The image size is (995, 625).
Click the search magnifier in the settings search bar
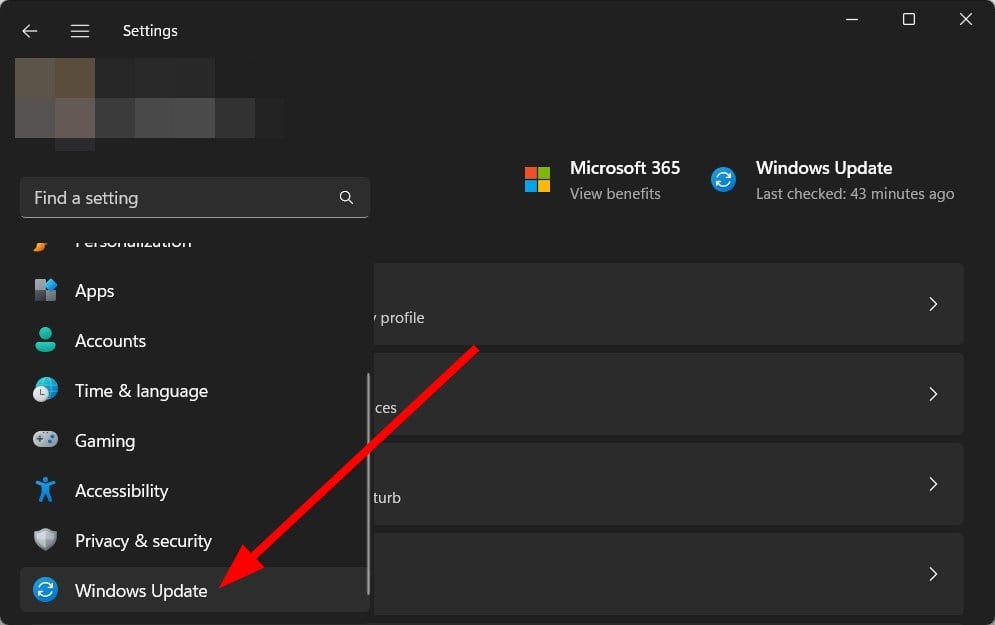(345, 197)
